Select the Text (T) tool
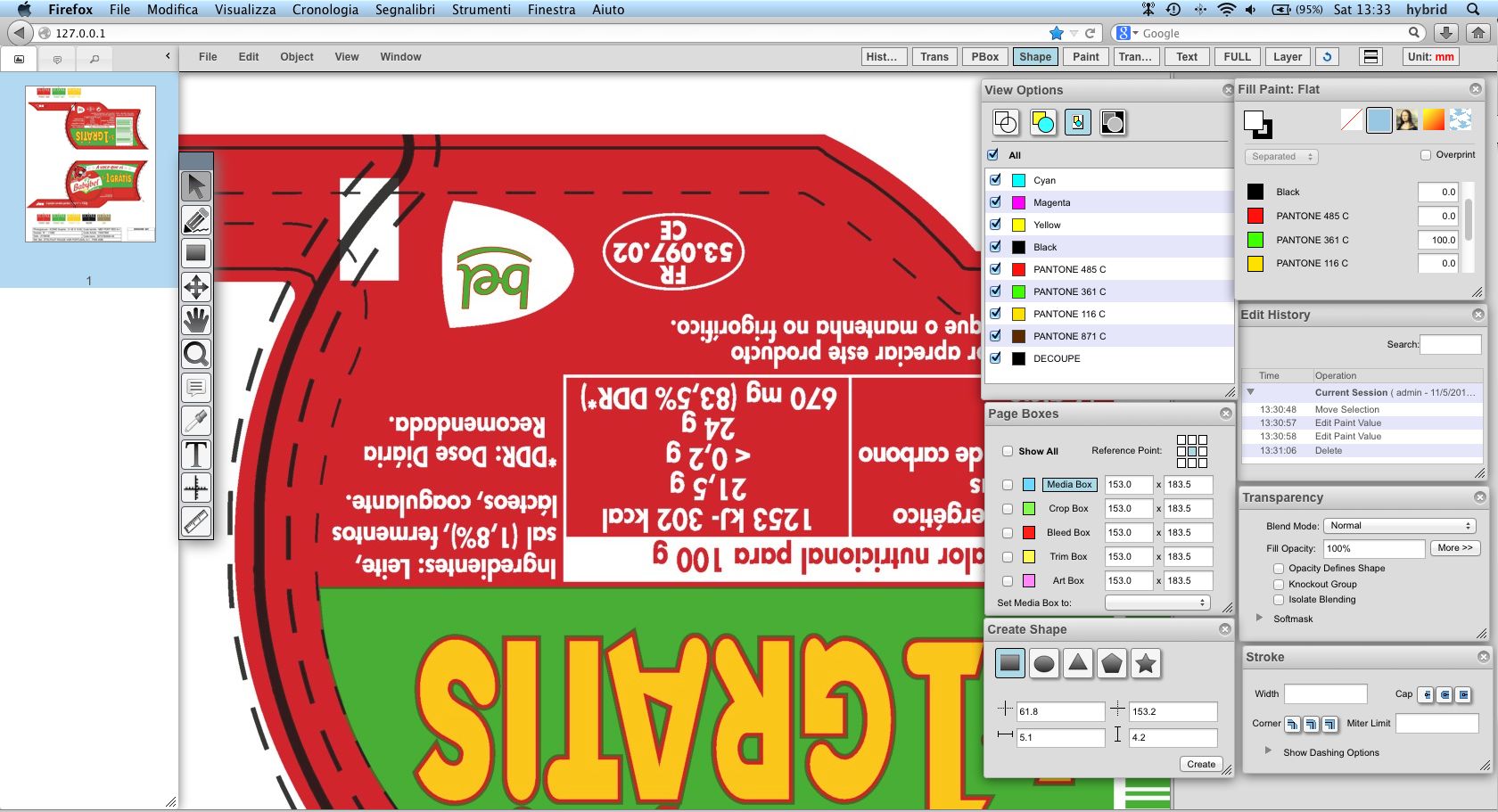The height and width of the screenshot is (812, 1498). point(196,455)
